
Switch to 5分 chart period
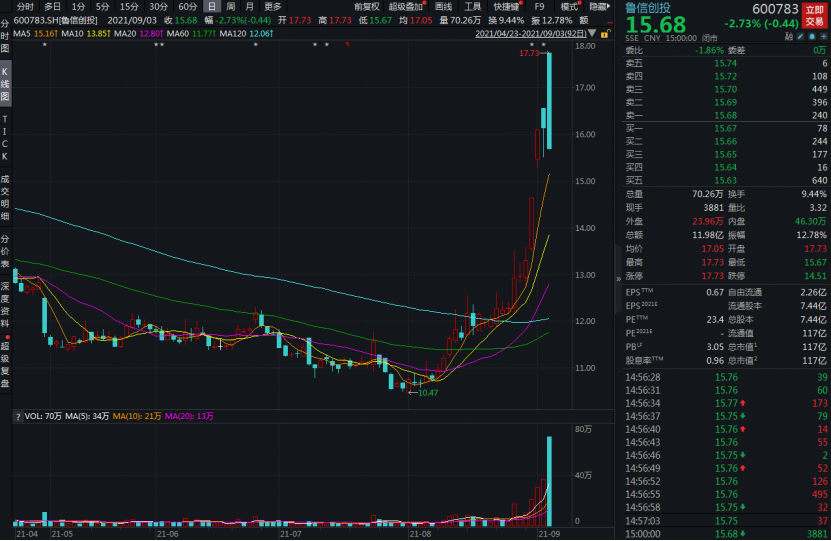102,6
